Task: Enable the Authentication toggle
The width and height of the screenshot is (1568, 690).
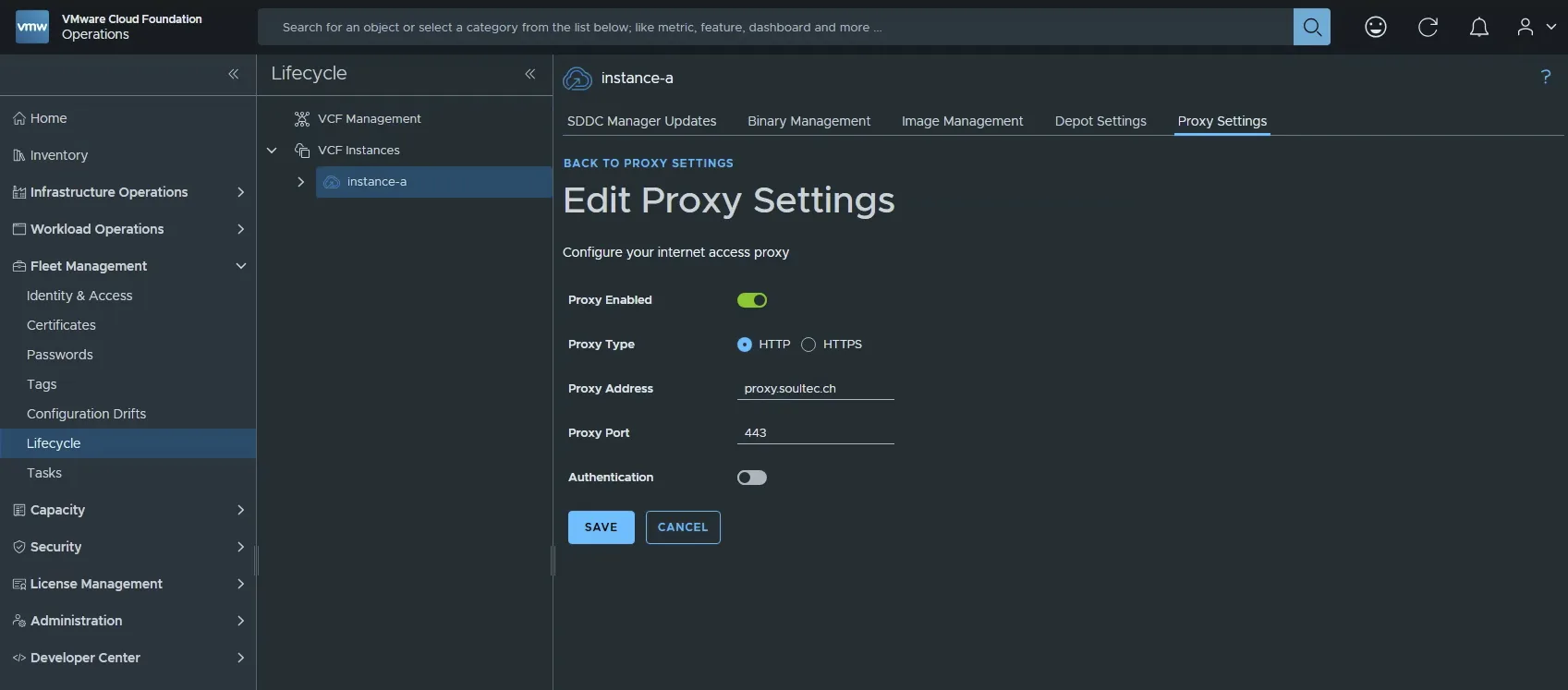Action: 752,478
